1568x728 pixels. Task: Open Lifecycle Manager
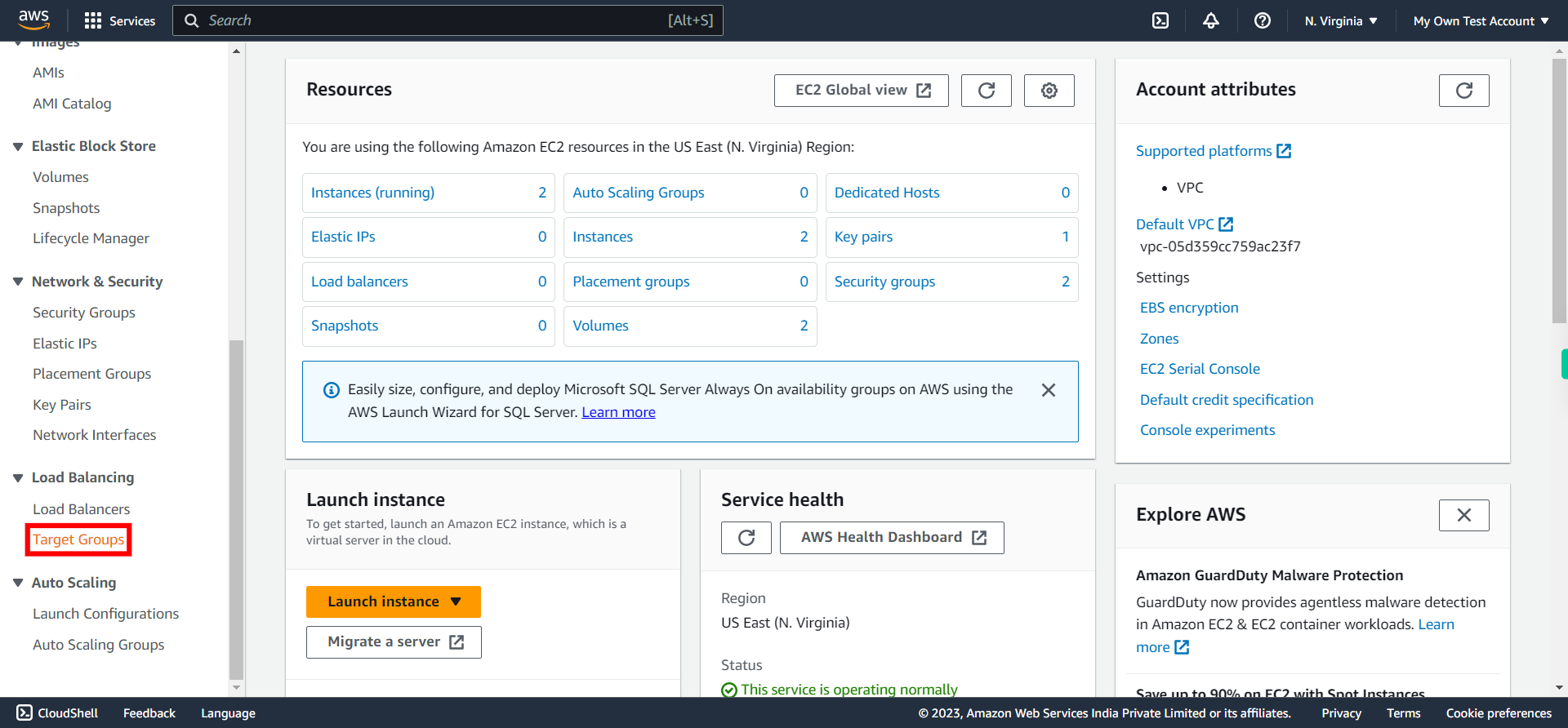tap(91, 238)
